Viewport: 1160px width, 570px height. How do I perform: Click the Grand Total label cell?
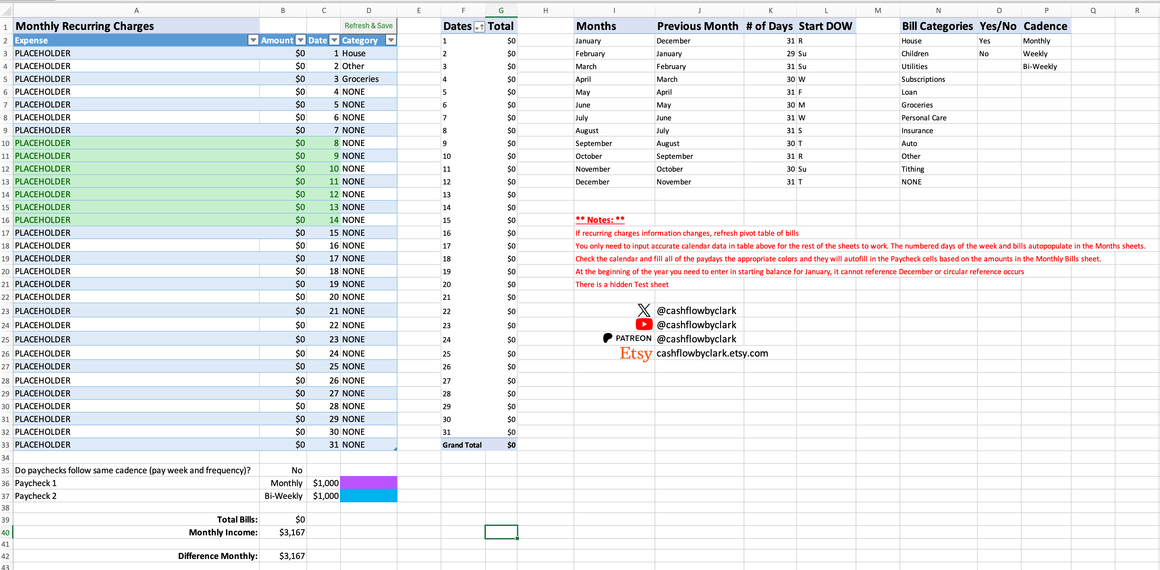(x=463, y=445)
